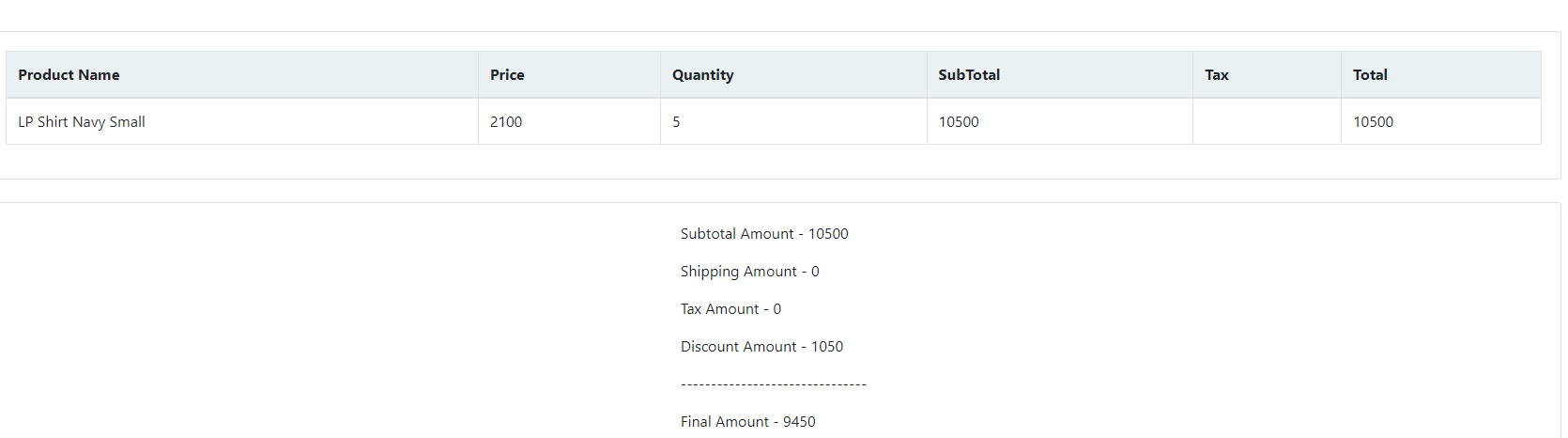Click the dashed separator line

click(773, 384)
